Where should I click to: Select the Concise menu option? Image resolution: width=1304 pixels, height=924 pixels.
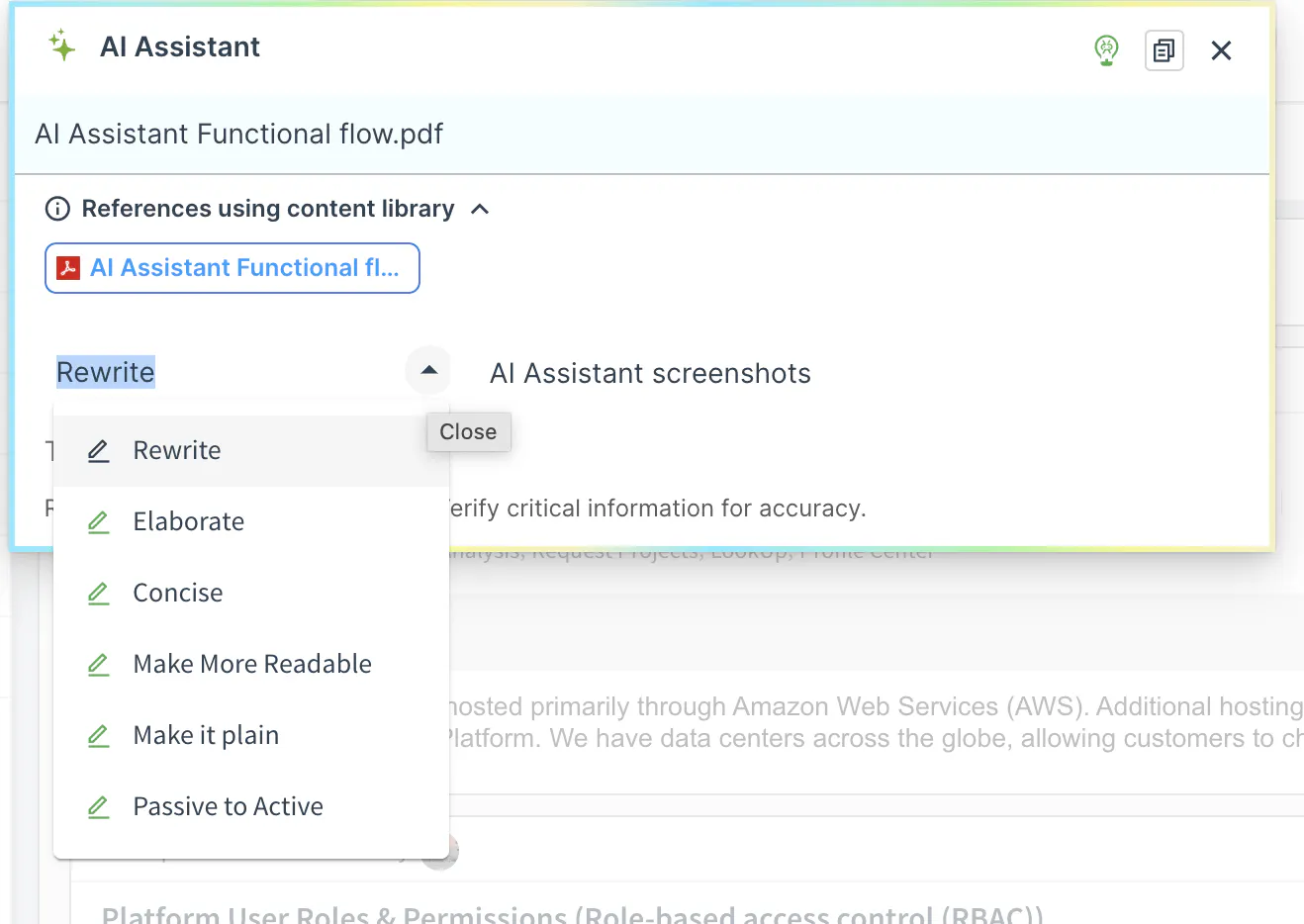[x=178, y=594]
